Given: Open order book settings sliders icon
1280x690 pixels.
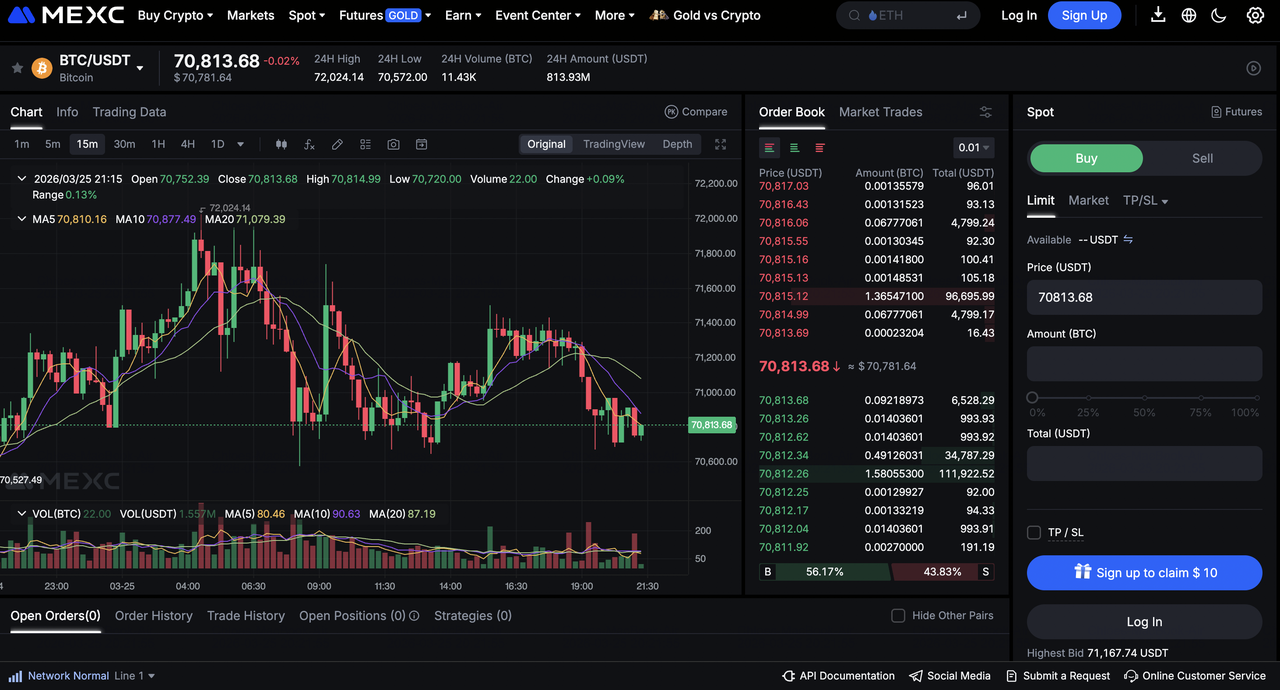Looking at the screenshot, I should 986,112.
